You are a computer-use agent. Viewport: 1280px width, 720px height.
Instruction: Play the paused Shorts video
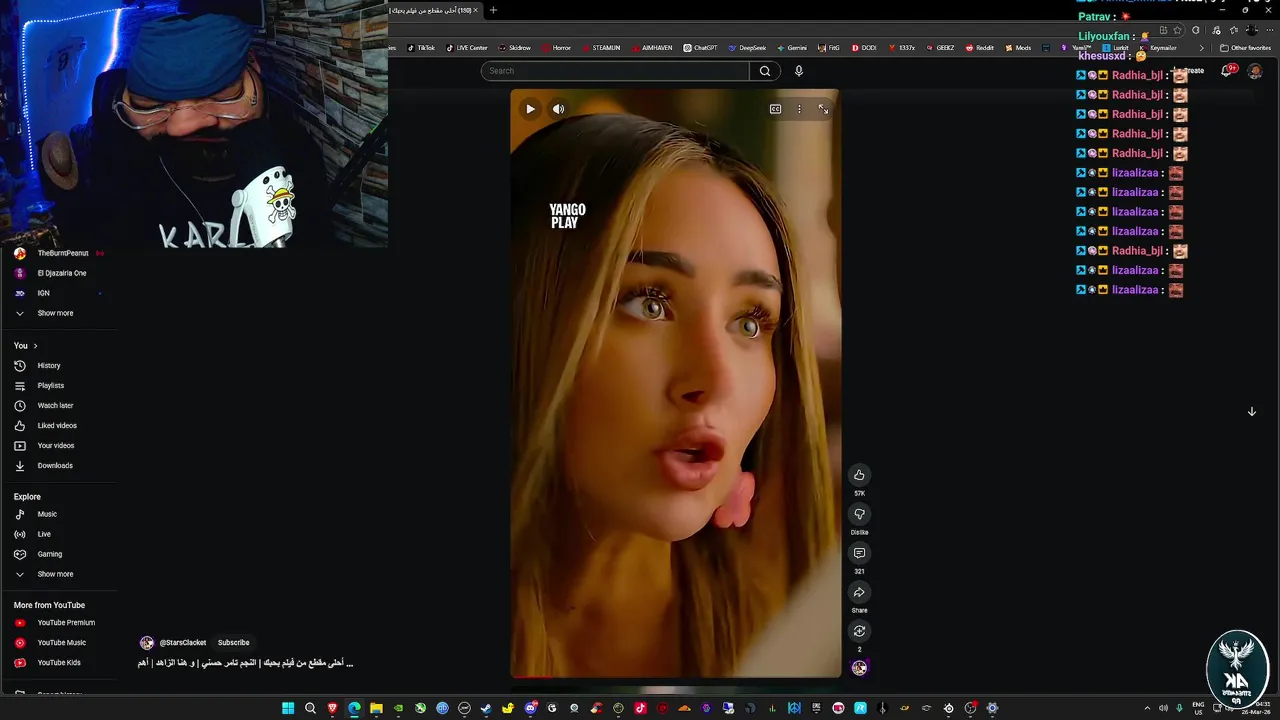pos(530,109)
